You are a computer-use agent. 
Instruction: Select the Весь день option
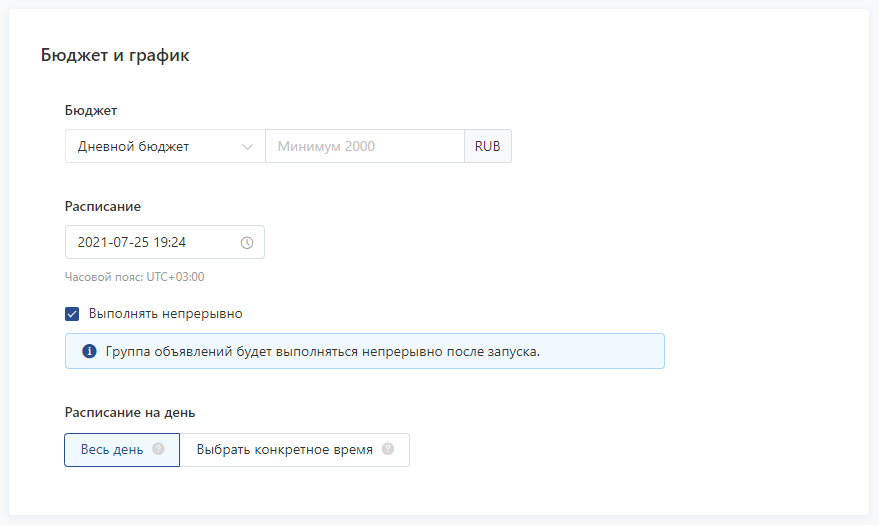tap(122, 449)
